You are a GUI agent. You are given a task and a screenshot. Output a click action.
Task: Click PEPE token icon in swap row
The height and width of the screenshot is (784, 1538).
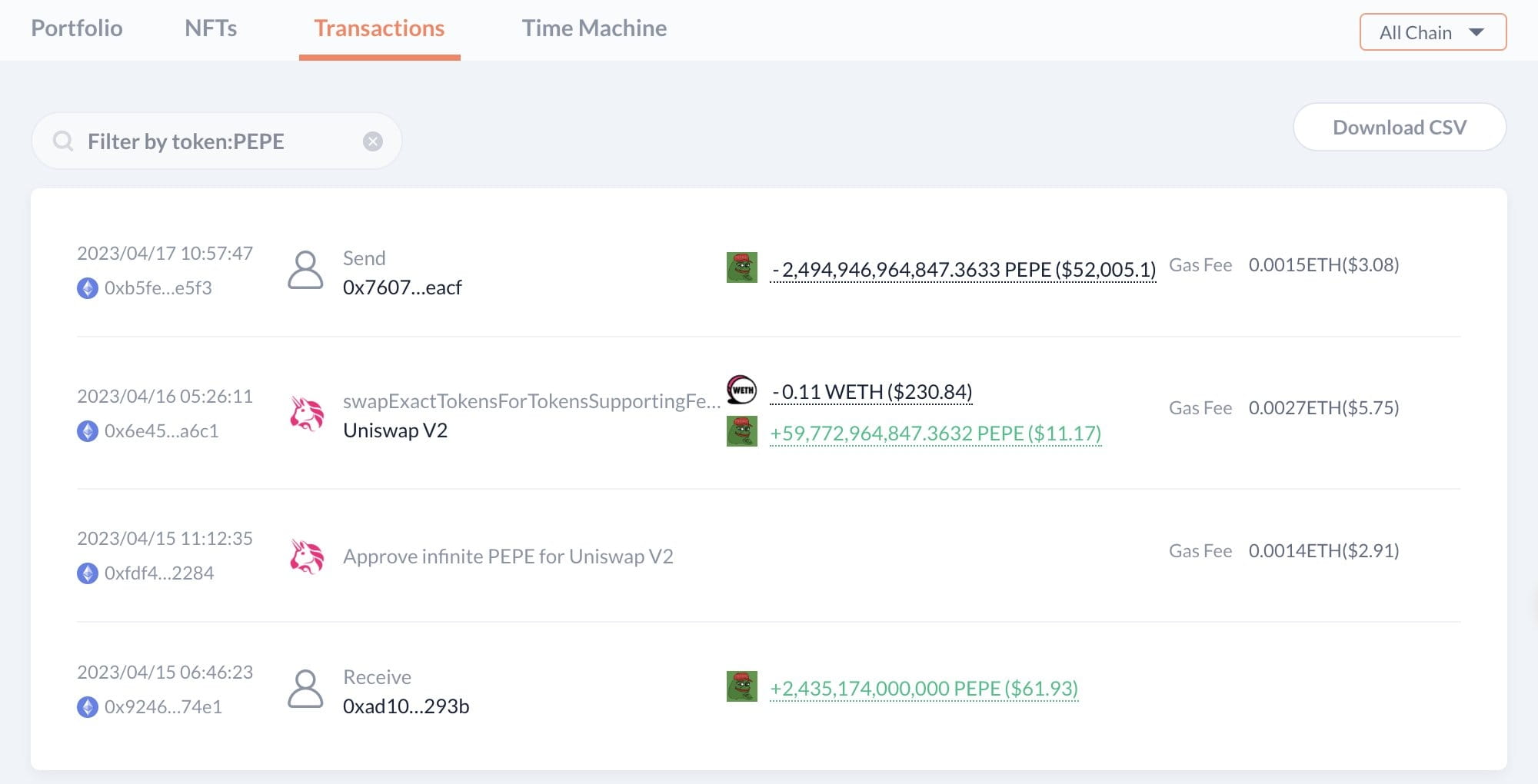coord(742,431)
